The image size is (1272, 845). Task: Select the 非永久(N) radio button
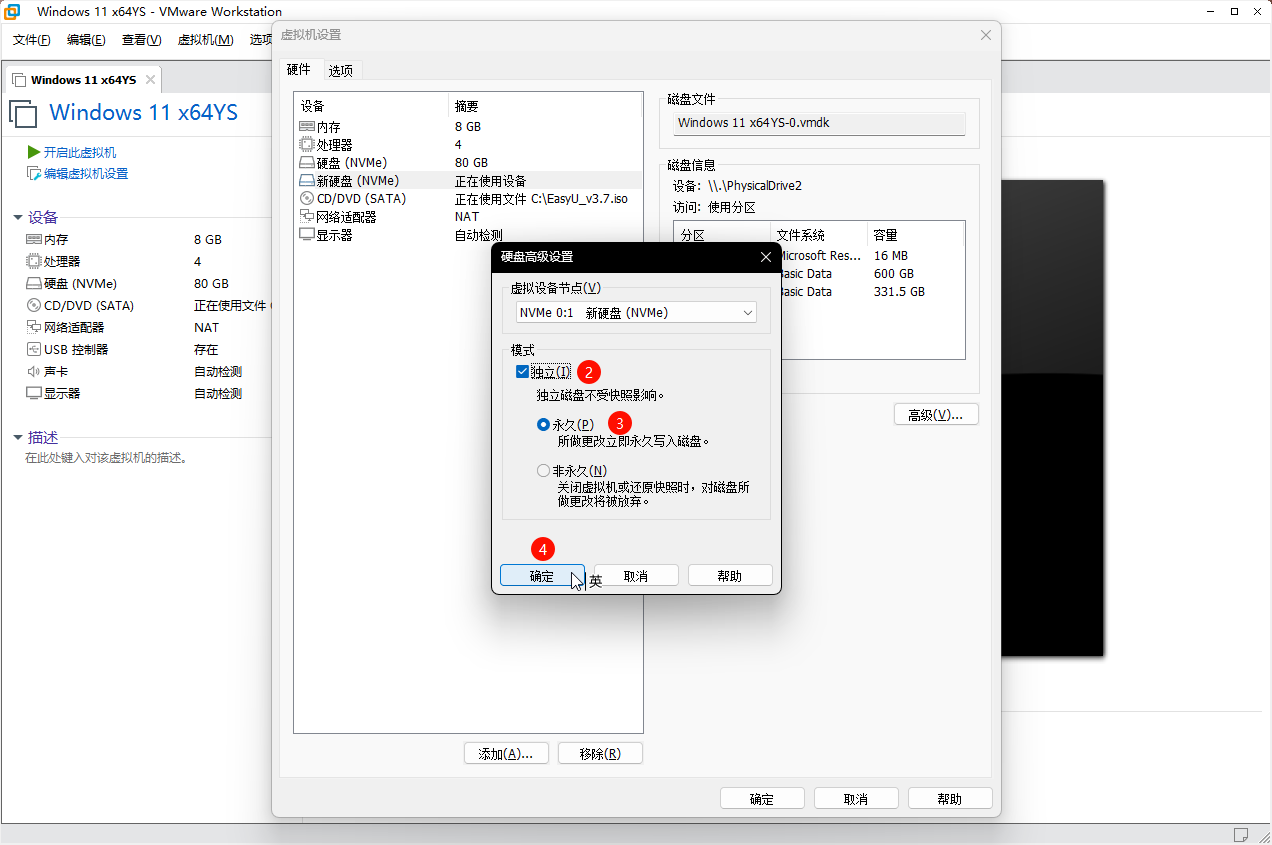click(x=544, y=471)
